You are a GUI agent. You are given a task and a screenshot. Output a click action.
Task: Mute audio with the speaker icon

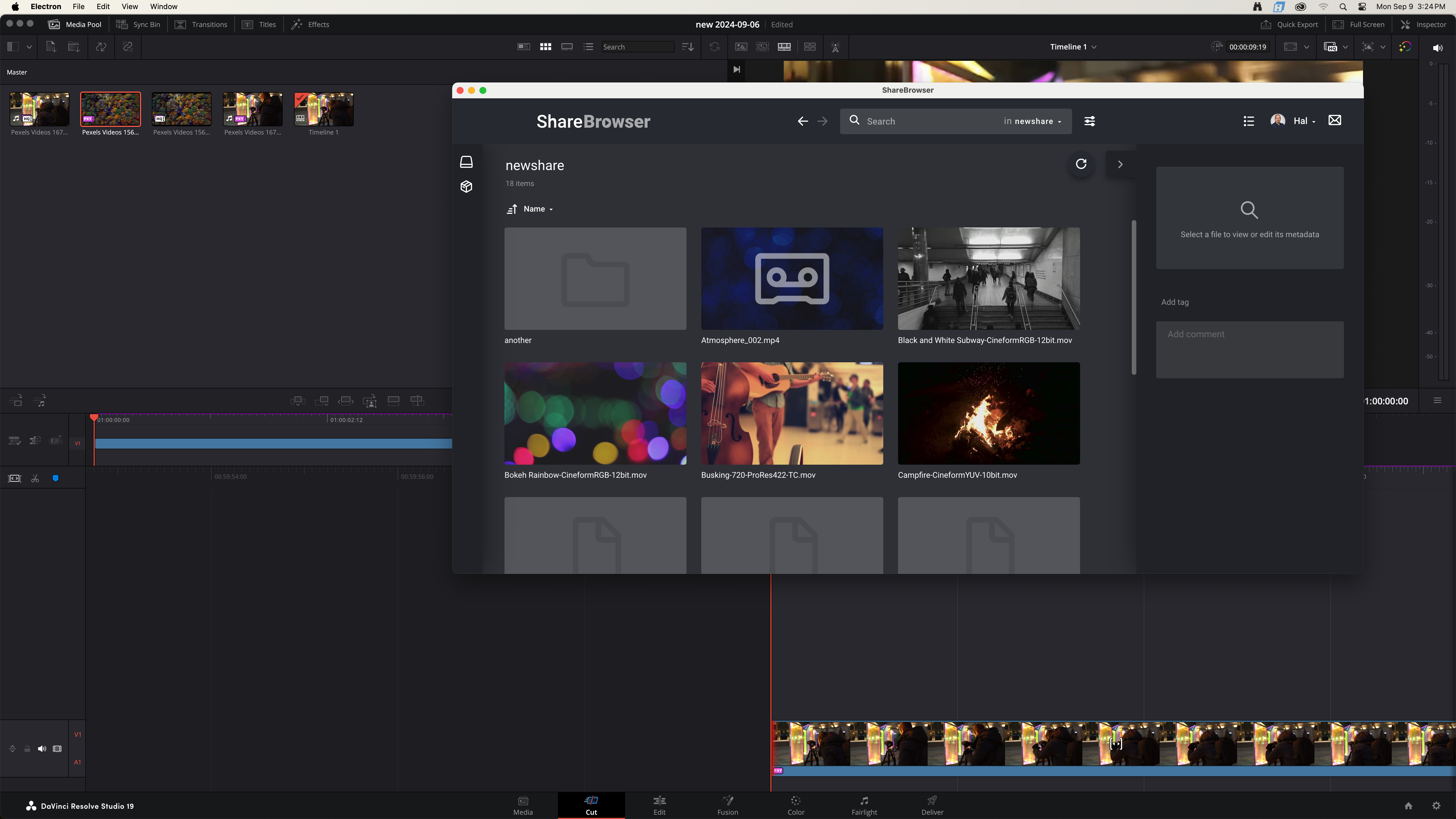pos(1438,48)
